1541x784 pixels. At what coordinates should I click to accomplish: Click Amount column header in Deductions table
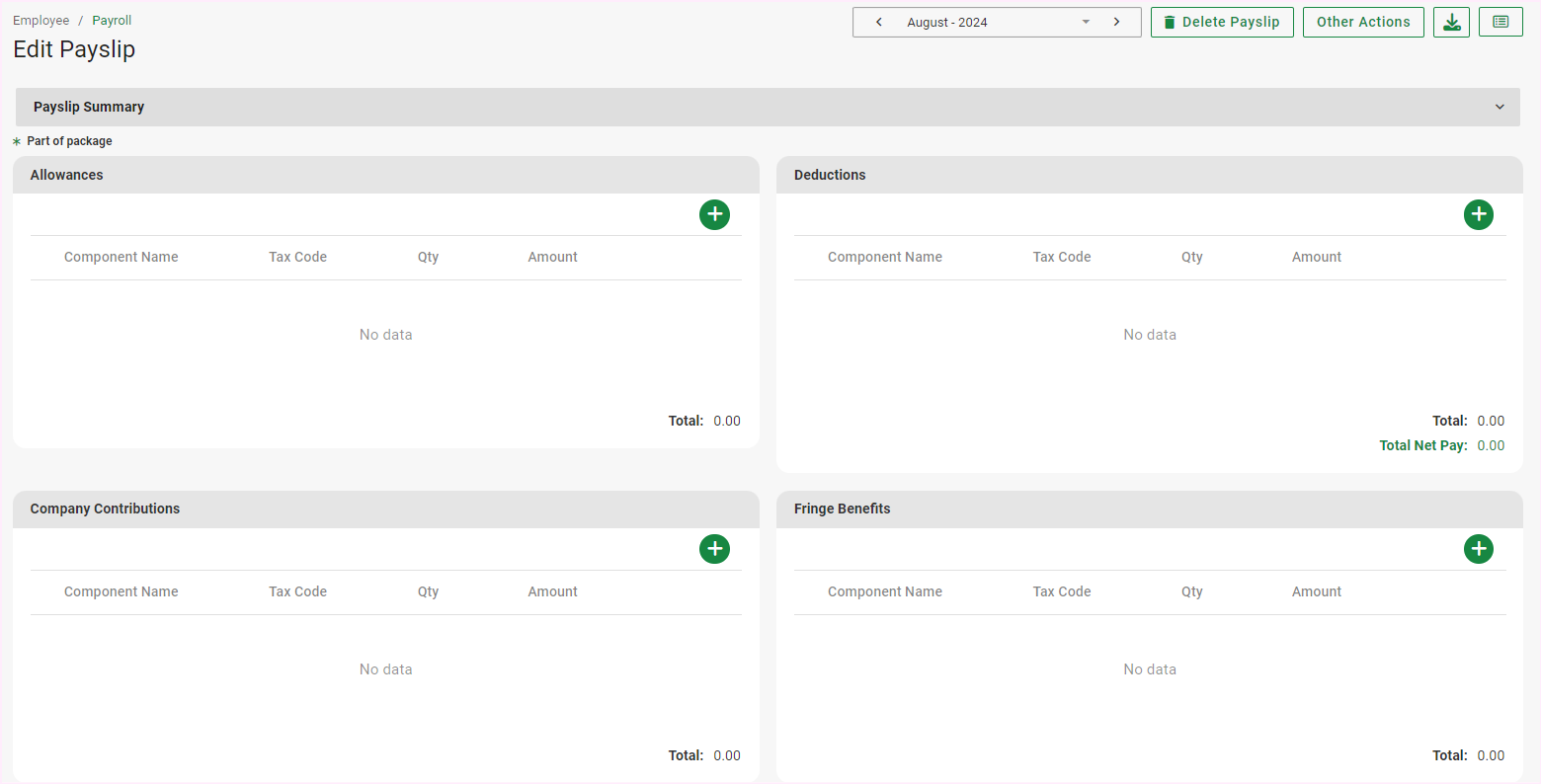pos(1316,257)
